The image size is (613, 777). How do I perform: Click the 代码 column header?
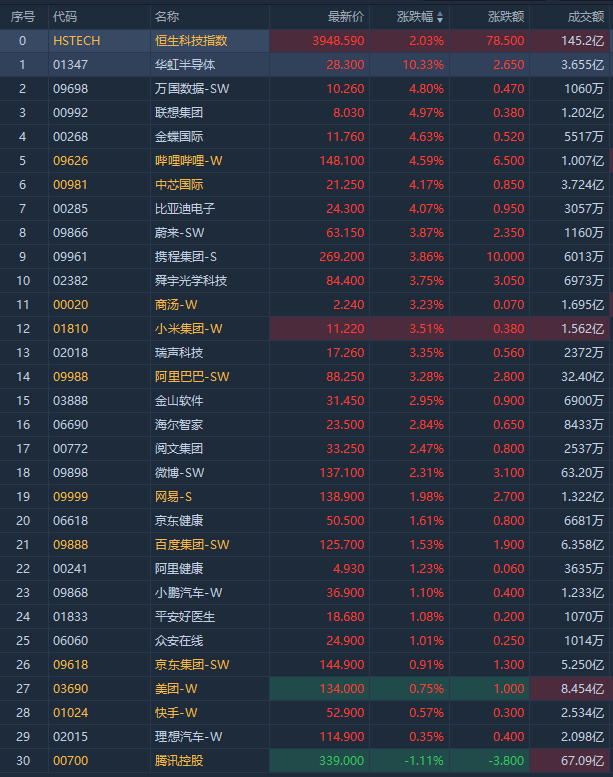(65, 17)
